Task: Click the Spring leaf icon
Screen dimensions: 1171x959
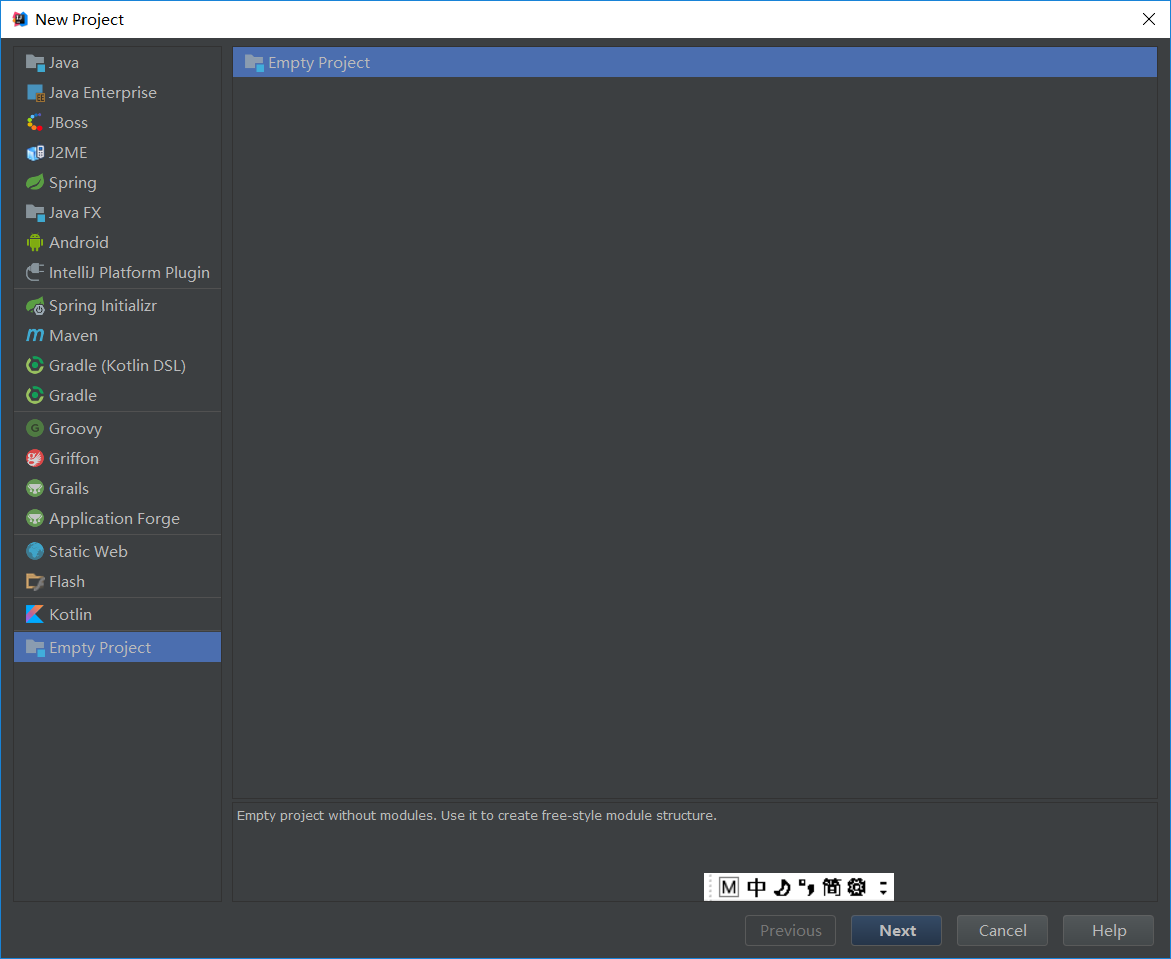Action: point(34,182)
